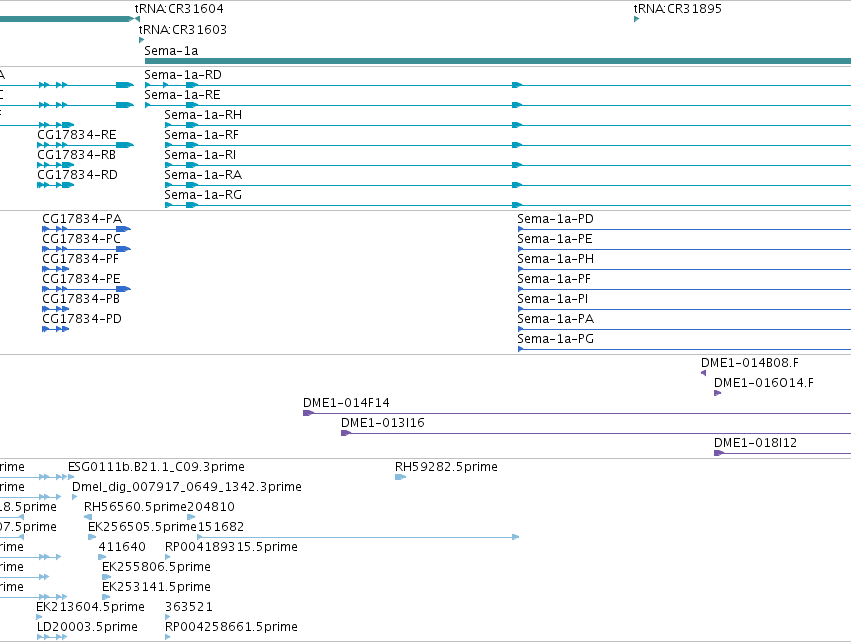Select the tRNA:CR31604 gene label
This screenshot has height=642, width=851.
[x=179, y=9]
